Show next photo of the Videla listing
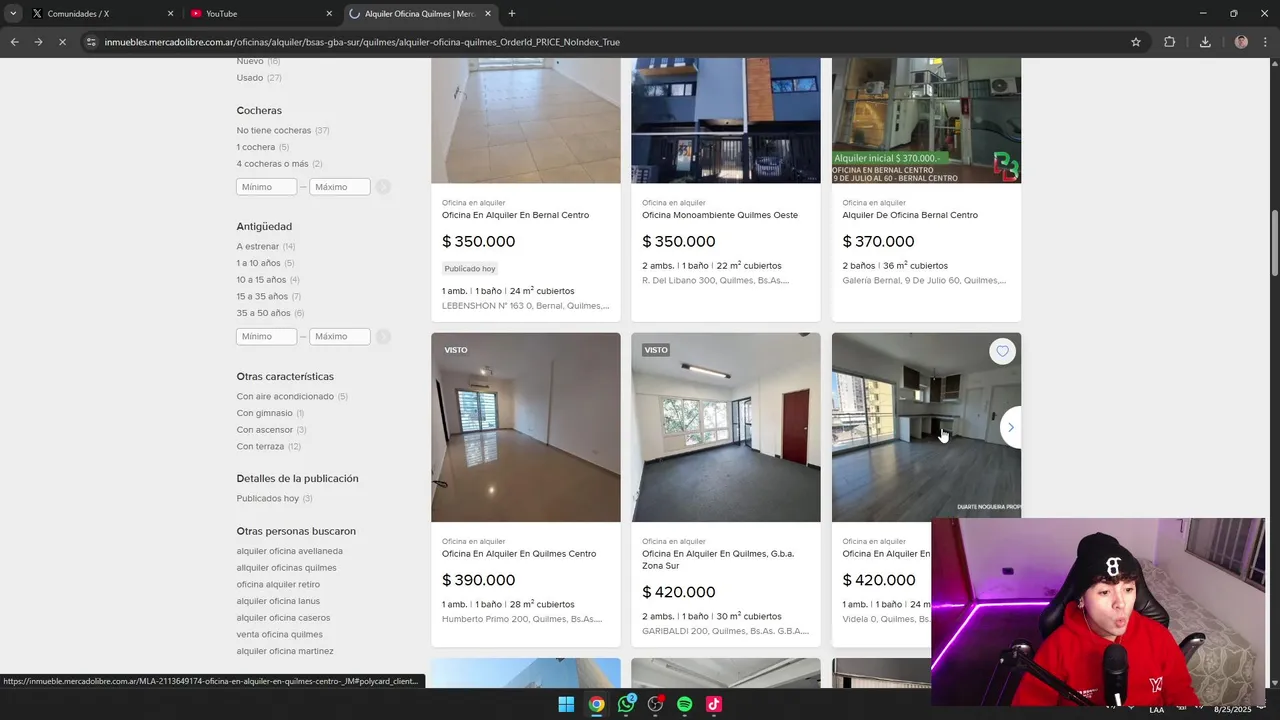Viewport: 1280px width, 720px height. click(1010, 427)
